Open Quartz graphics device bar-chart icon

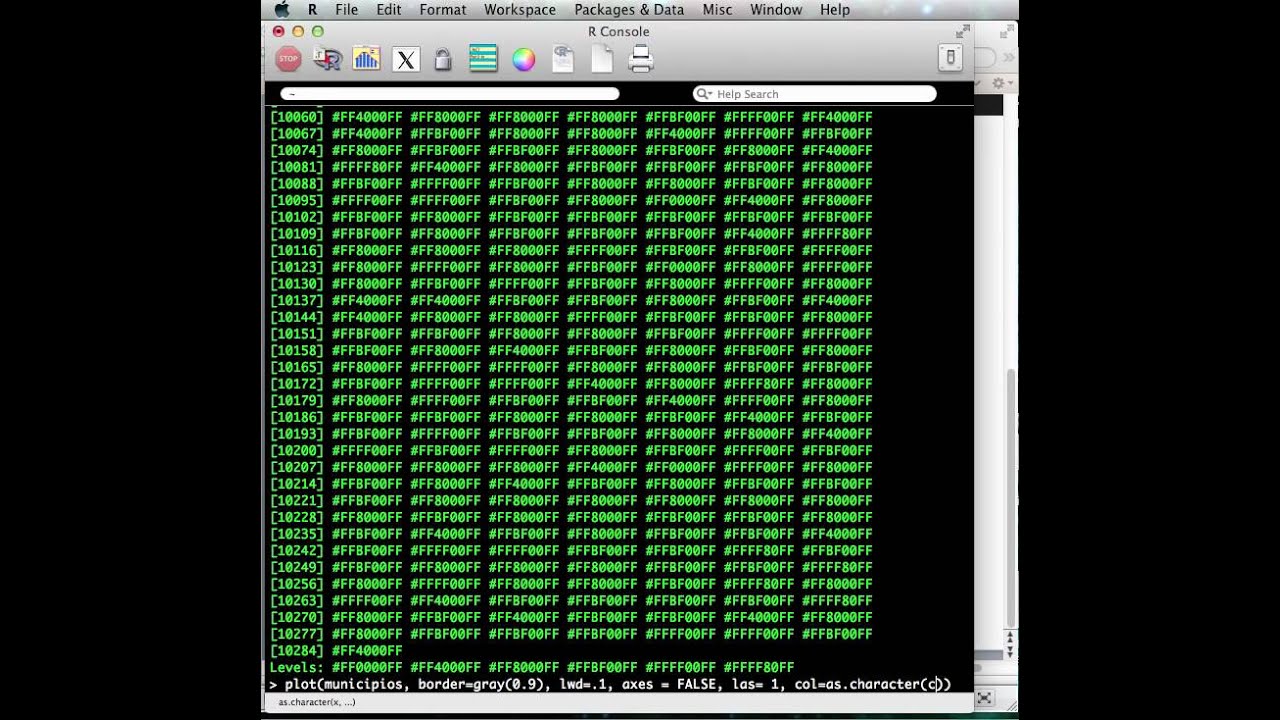(x=366, y=59)
